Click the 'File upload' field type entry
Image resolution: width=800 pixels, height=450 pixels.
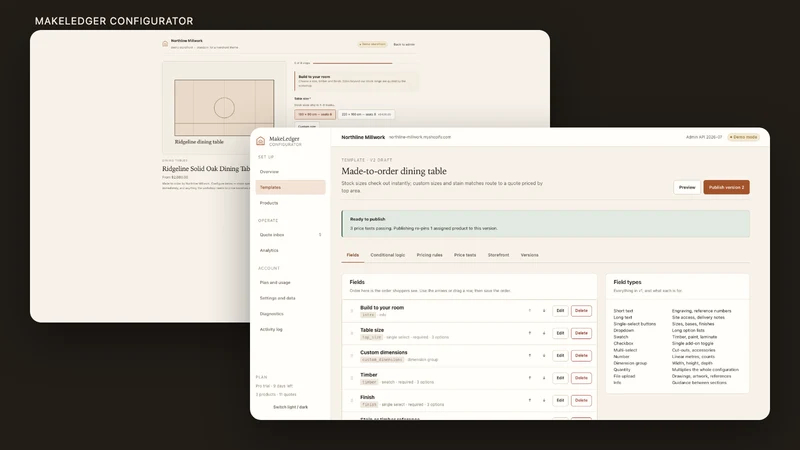click(624, 376)
